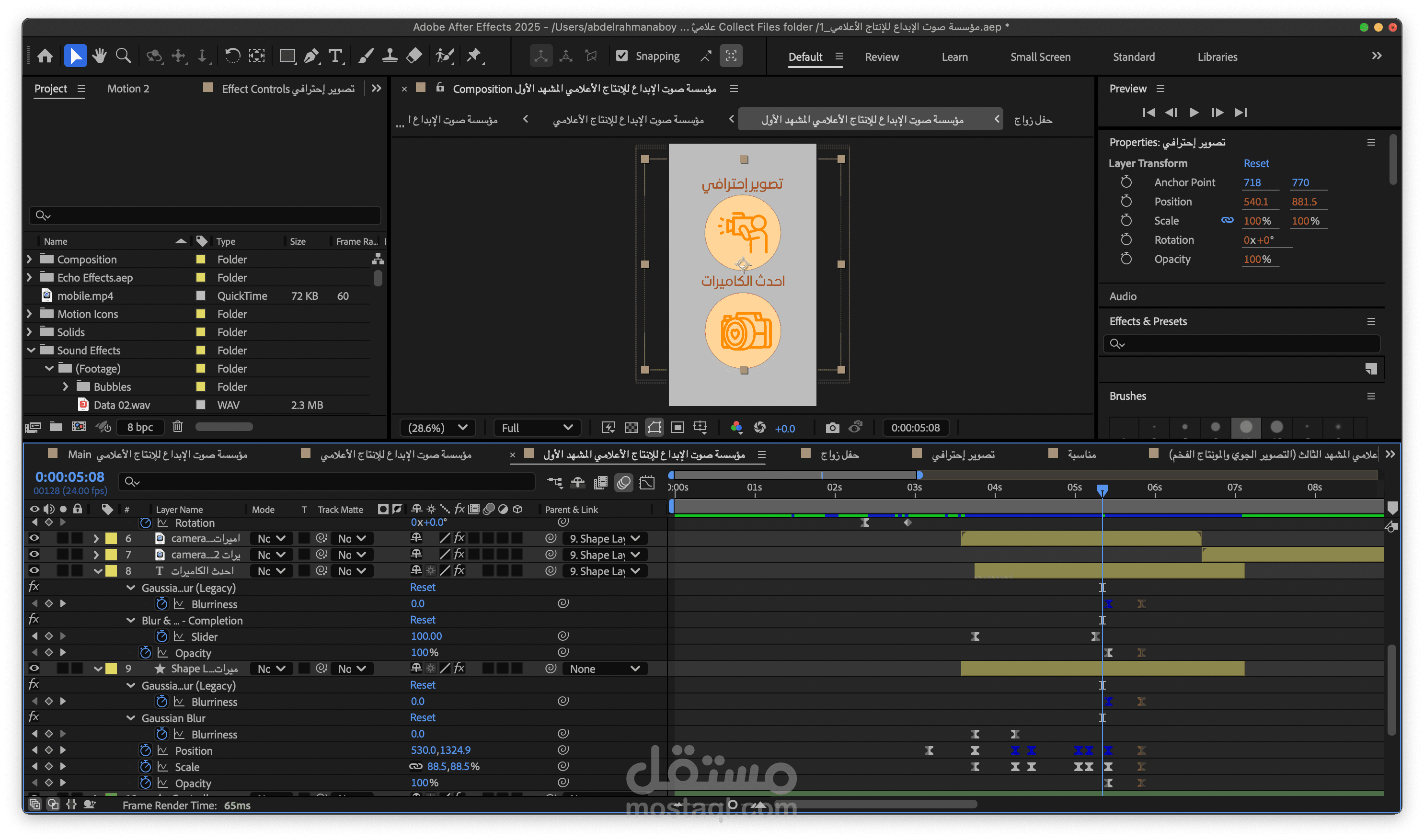The image size is (1424, 840).
Task: Open Parent dropdown showing None on layer 9
Action: coord(604,669)
